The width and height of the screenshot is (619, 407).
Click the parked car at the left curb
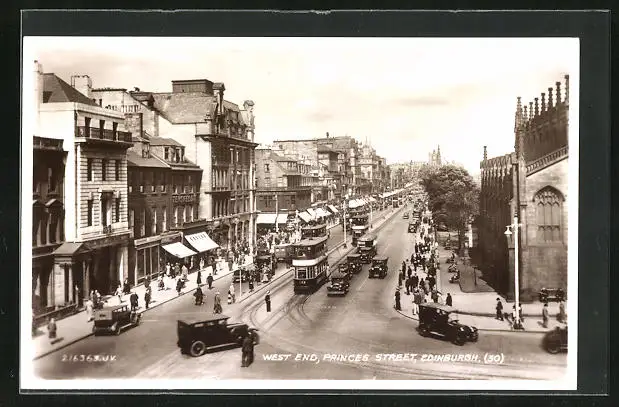116,318
